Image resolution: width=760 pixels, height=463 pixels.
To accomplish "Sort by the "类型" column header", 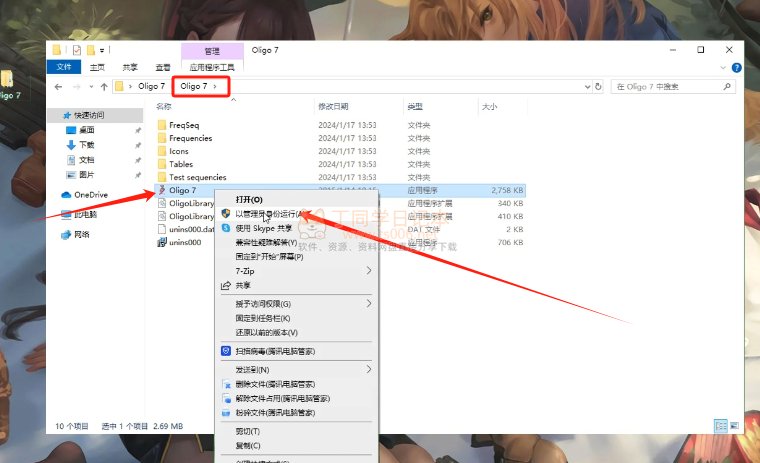I will [x=415, y=107].
